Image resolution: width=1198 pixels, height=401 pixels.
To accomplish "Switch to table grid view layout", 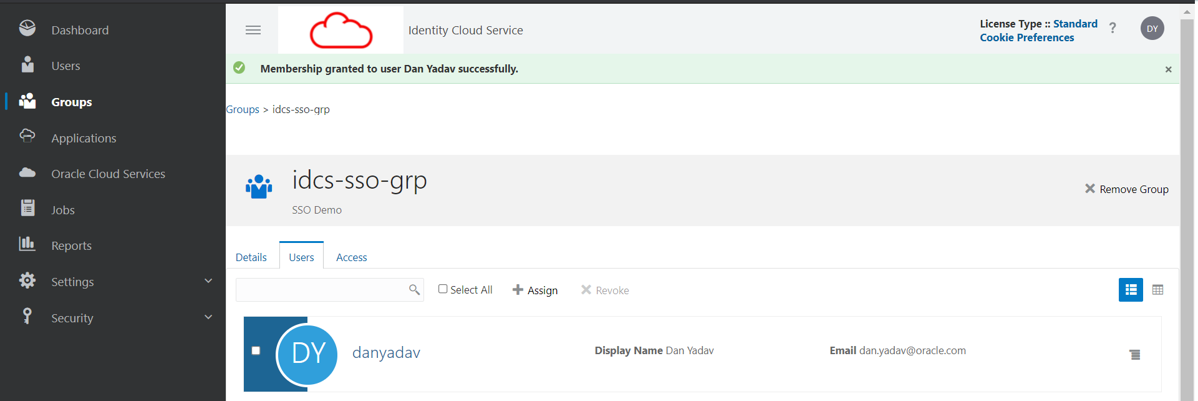I will 1158,289.
